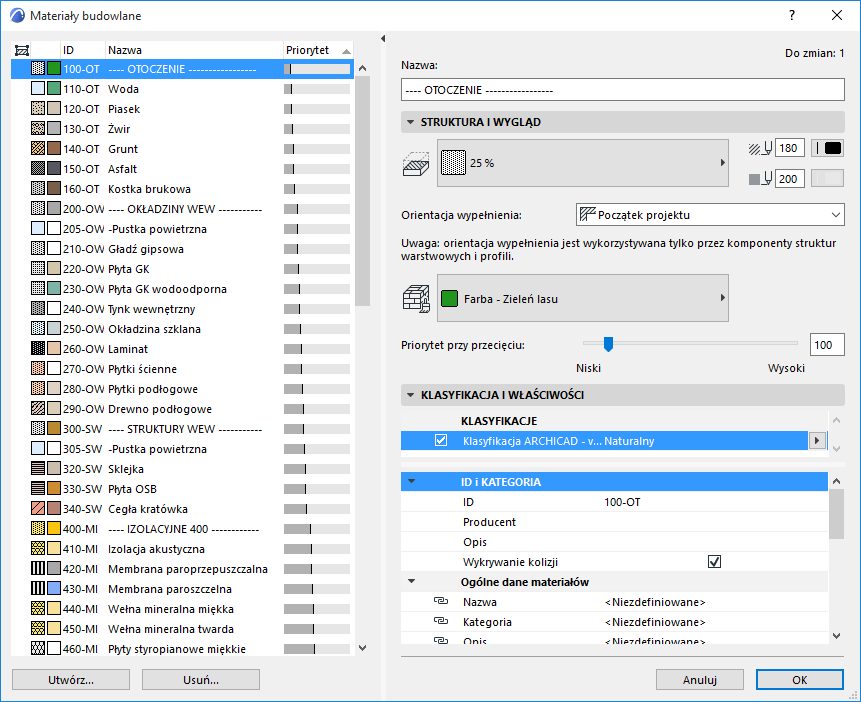Select the Kostka brukowa material row
Screen dimensions: 861x702
182,189
